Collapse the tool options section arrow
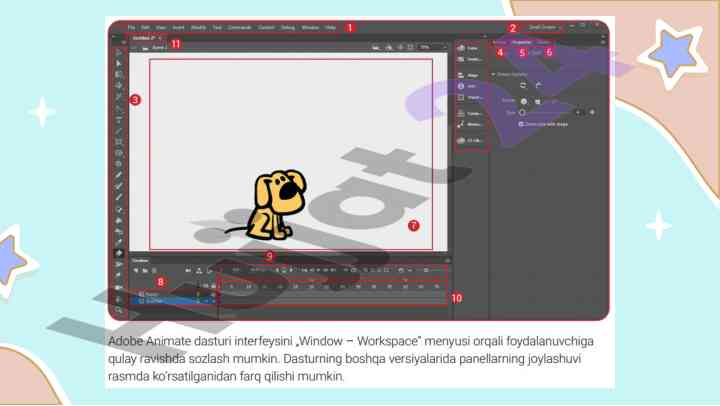Viewport: 720px width, 406px height. tap(494, 74)
